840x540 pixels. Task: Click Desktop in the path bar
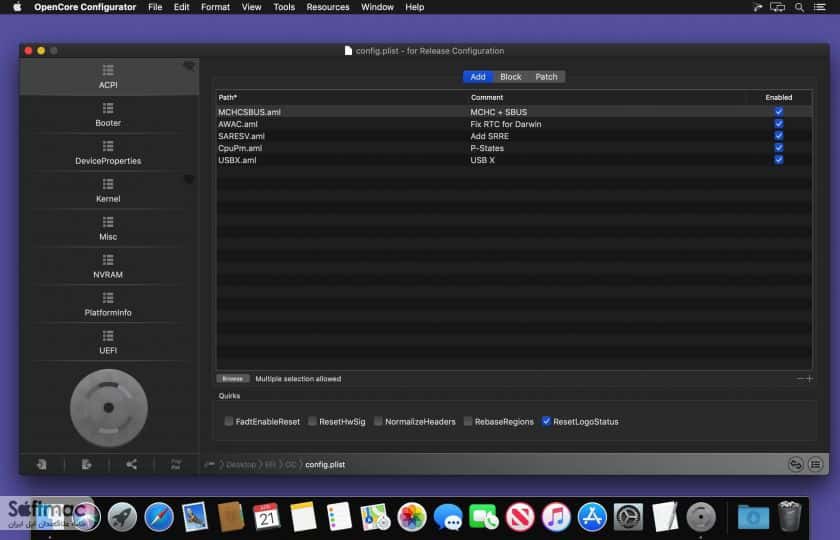click(241, 464)
